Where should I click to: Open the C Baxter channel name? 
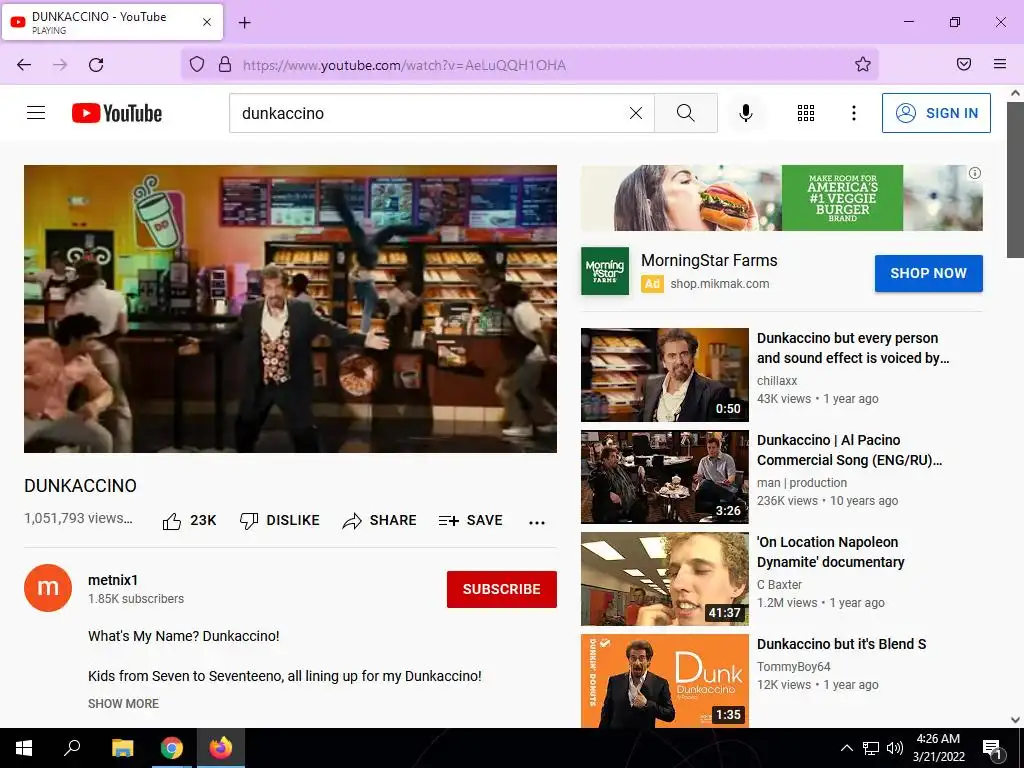click(x=779, y=584)
